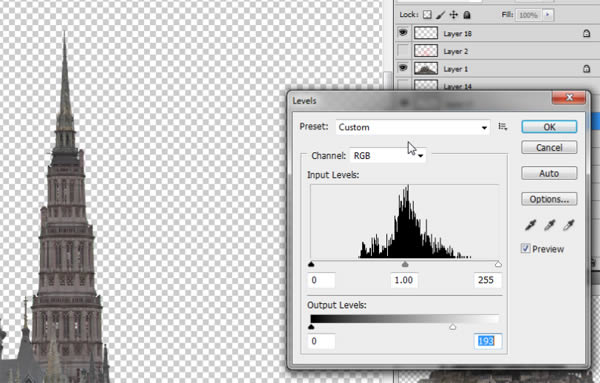600x383 pixels.
Task: Click the output shadow field showing 0
Action: (321, 341)
